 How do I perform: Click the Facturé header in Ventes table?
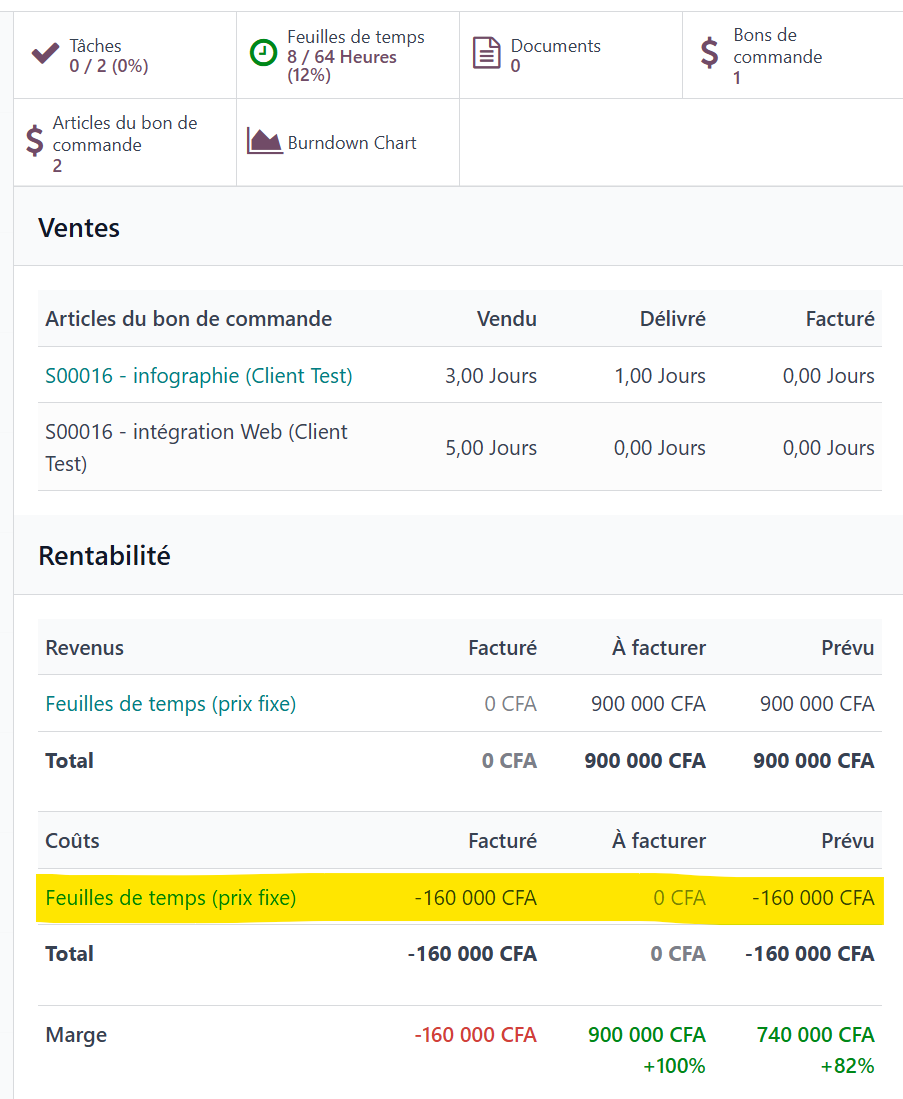pyautogui.click(x=840, y=319)
